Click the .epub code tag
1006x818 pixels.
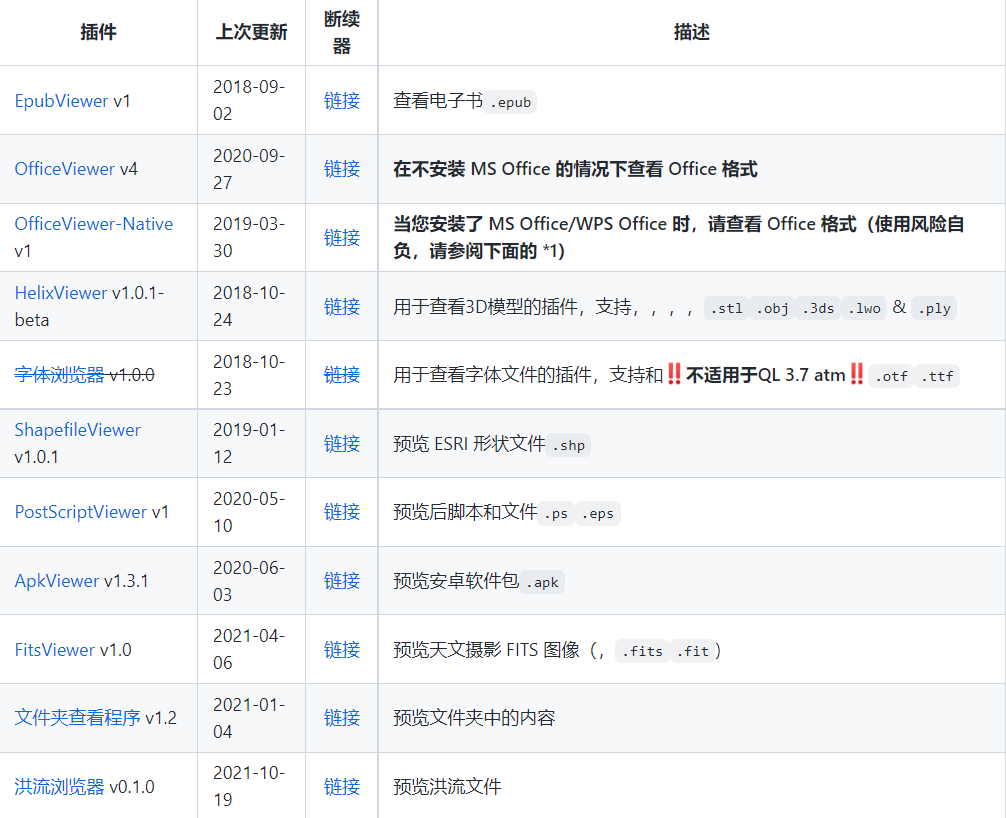[511, 103]
